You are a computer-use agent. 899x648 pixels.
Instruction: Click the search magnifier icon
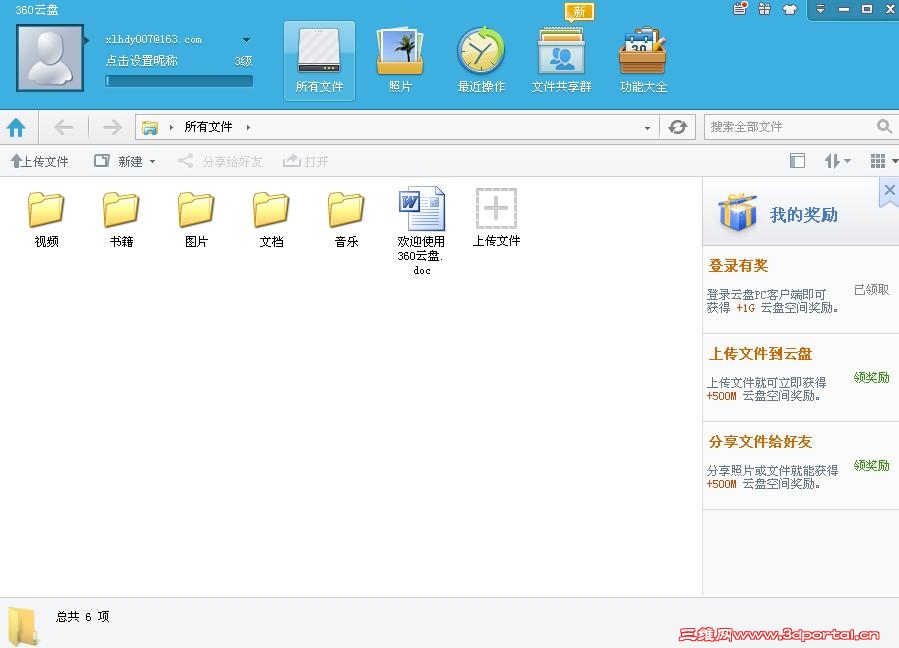coord(884,126)
